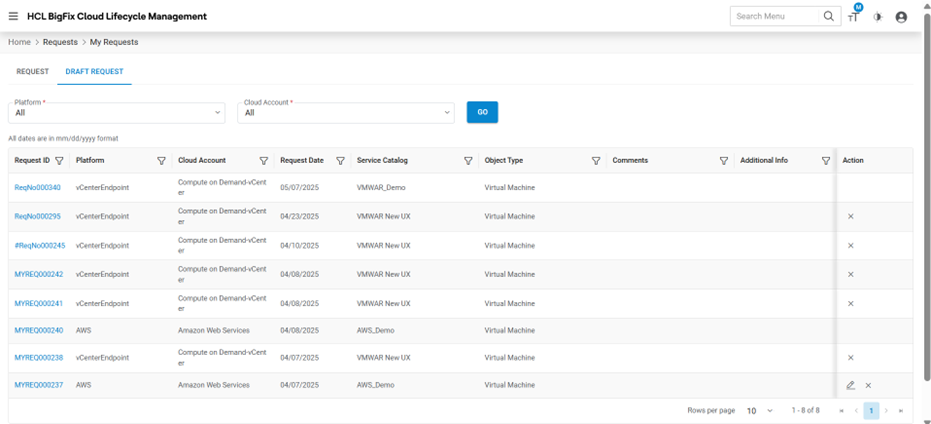
Task: Filter the Service Catalog column
Action: (x=468, y=161)
